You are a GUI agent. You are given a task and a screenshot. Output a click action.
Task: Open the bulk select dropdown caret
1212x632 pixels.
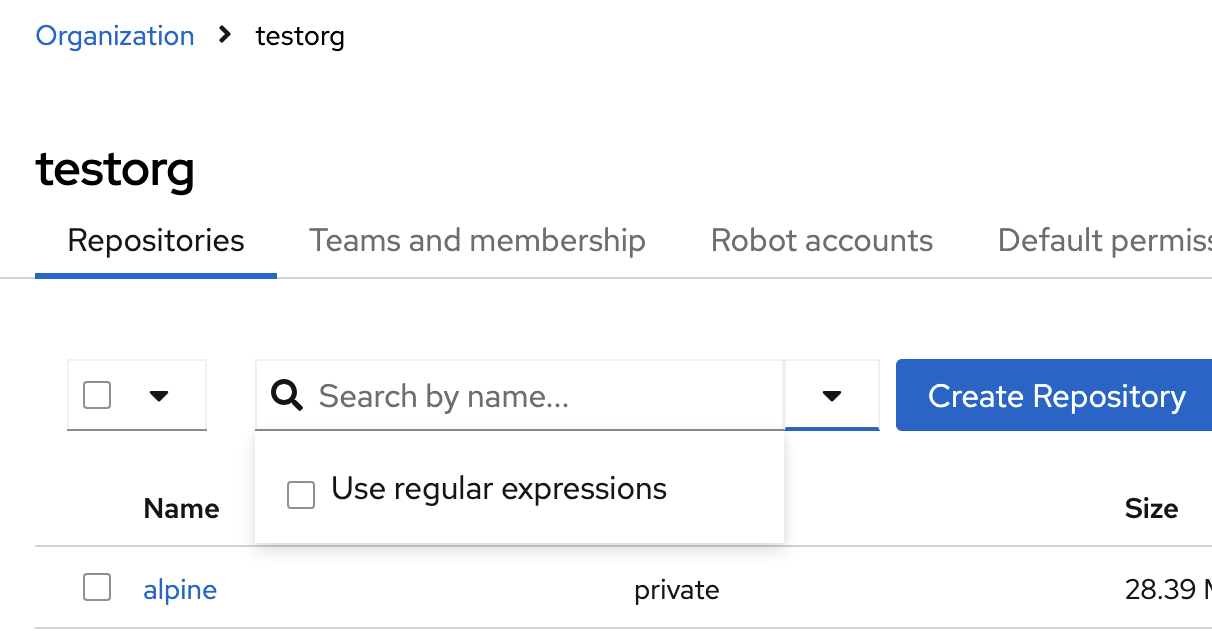[x=158, y=396]
